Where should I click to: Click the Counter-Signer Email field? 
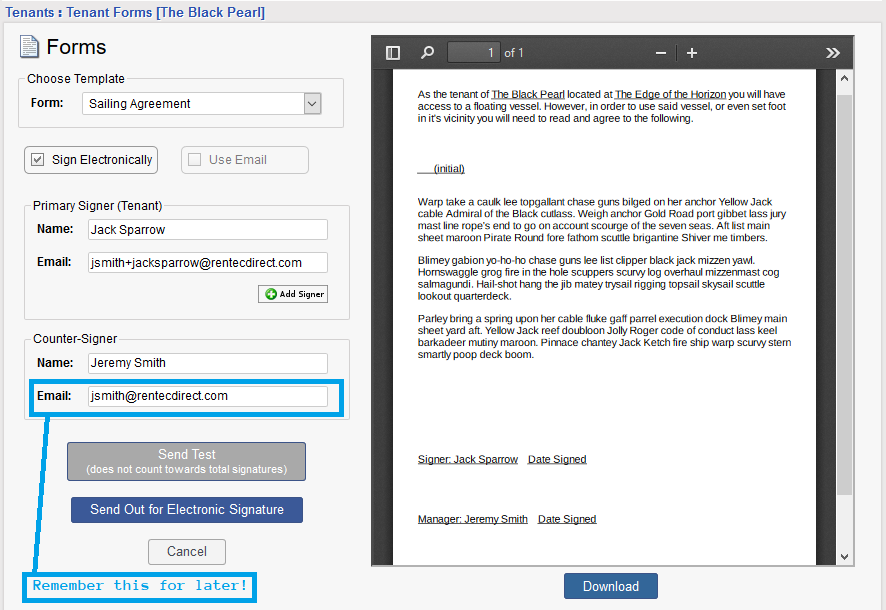[x=208, y=396]
